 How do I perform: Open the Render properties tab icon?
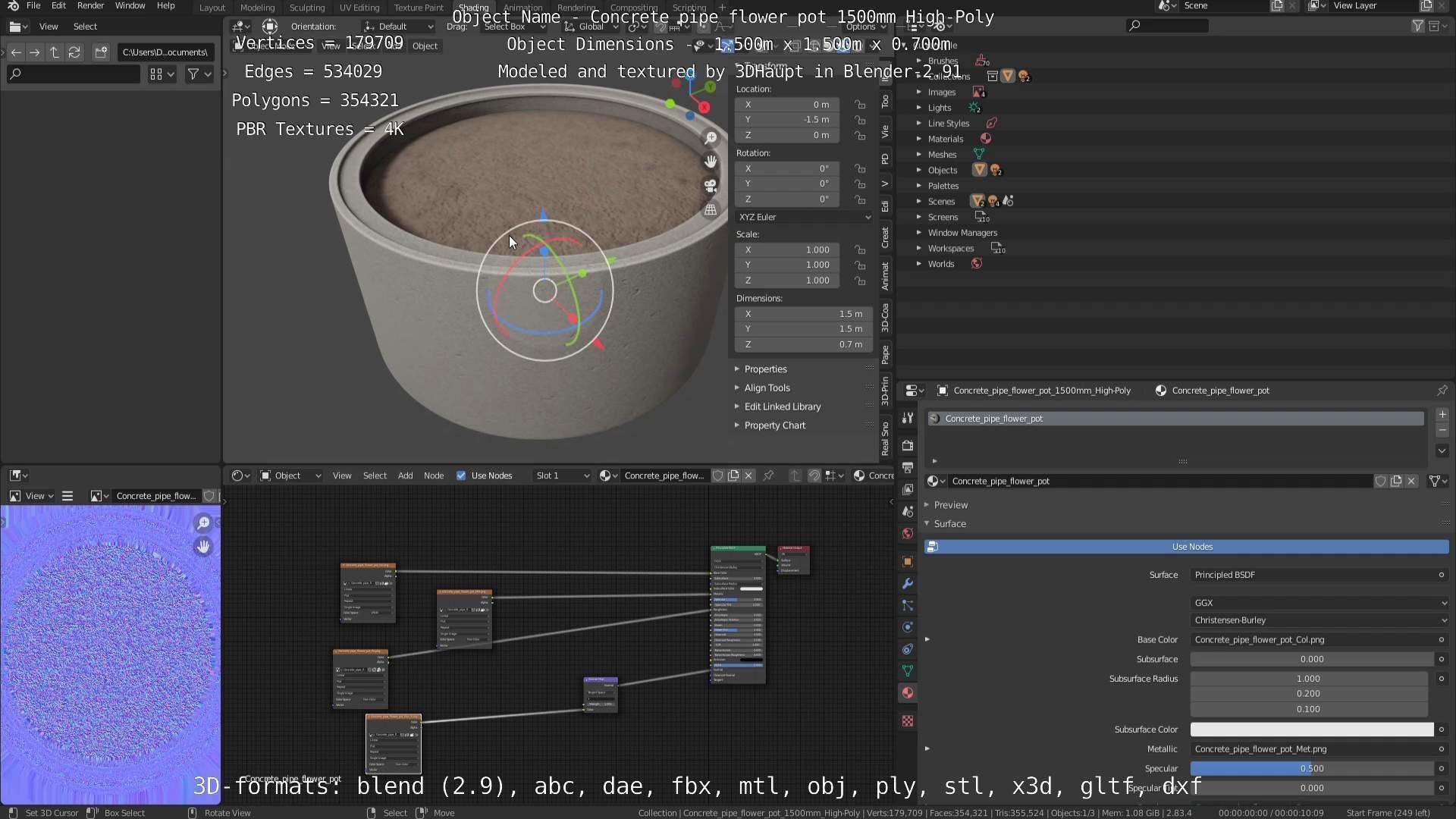[x=908, y=445]
